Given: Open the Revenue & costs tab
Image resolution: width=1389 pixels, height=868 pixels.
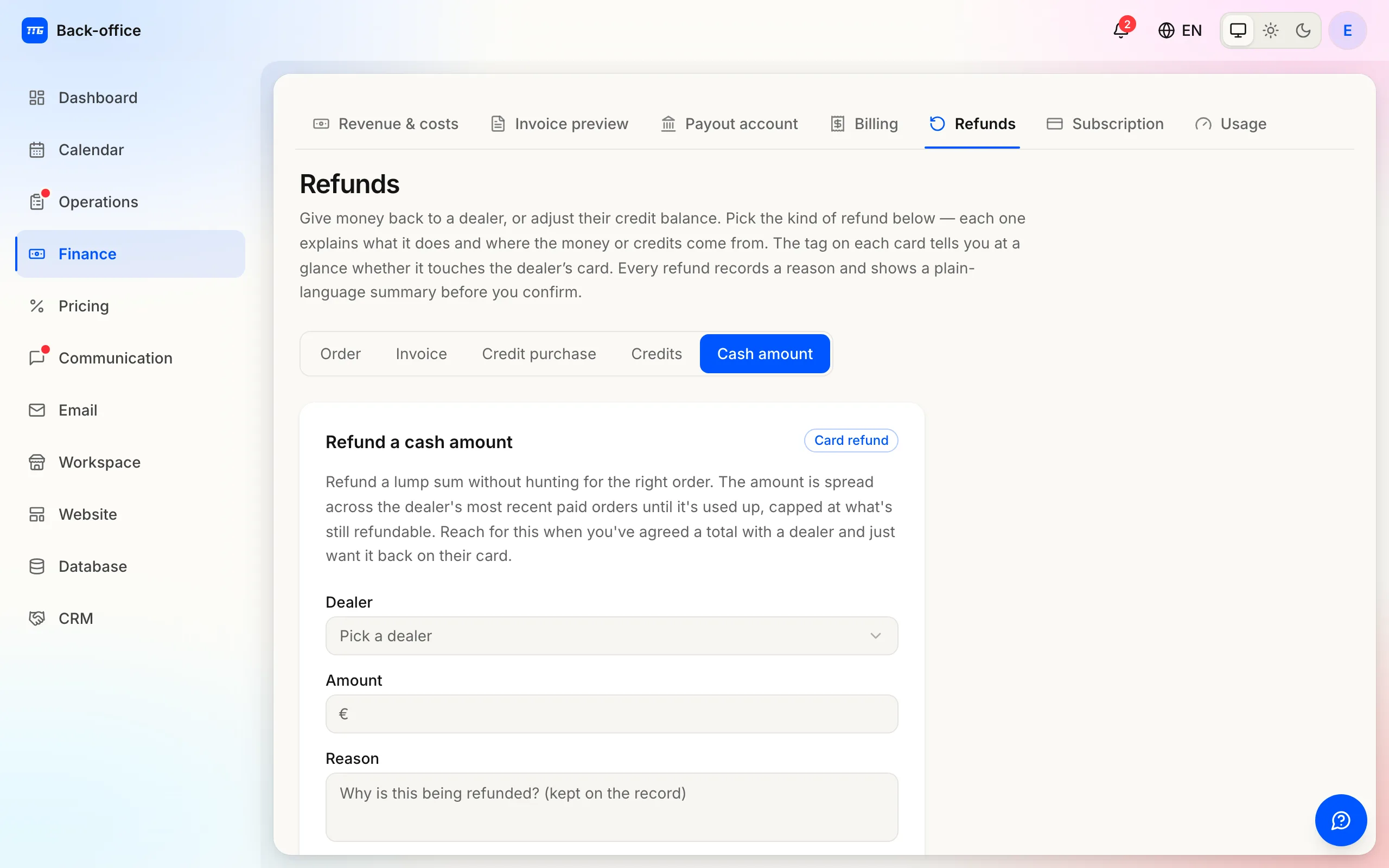Looking at the screenshot, I should point(385,124).
